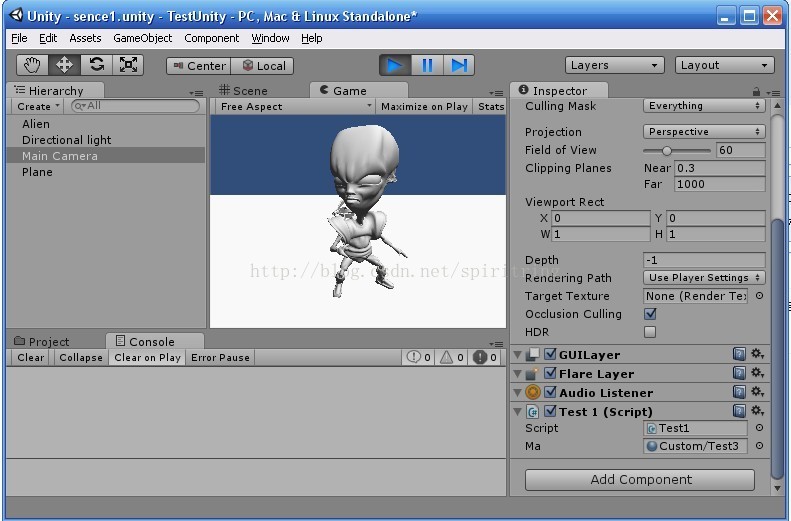
Task: Open the GameObject menu
Action: coord(142,38)
